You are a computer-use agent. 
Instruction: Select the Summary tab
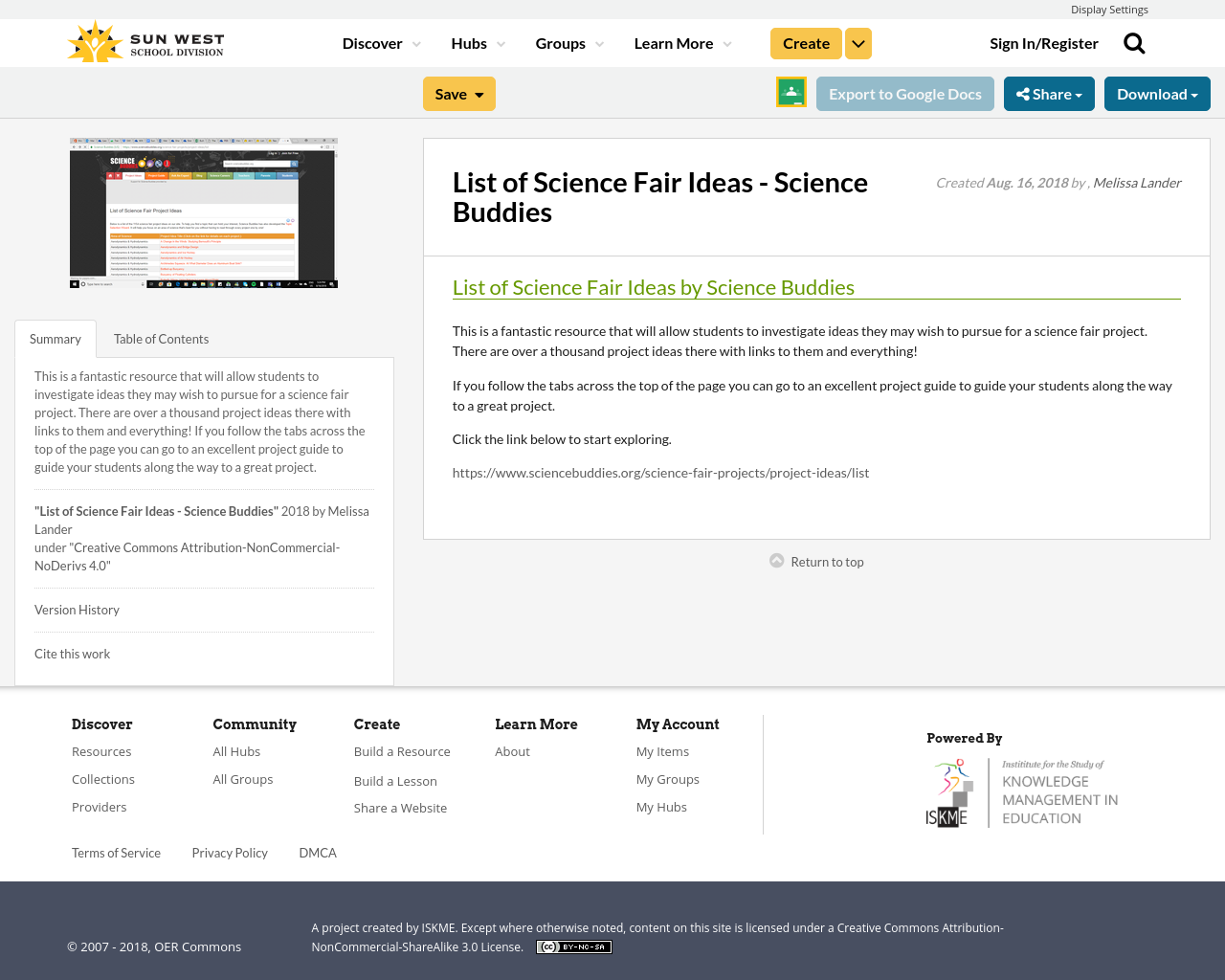[55, 338]
